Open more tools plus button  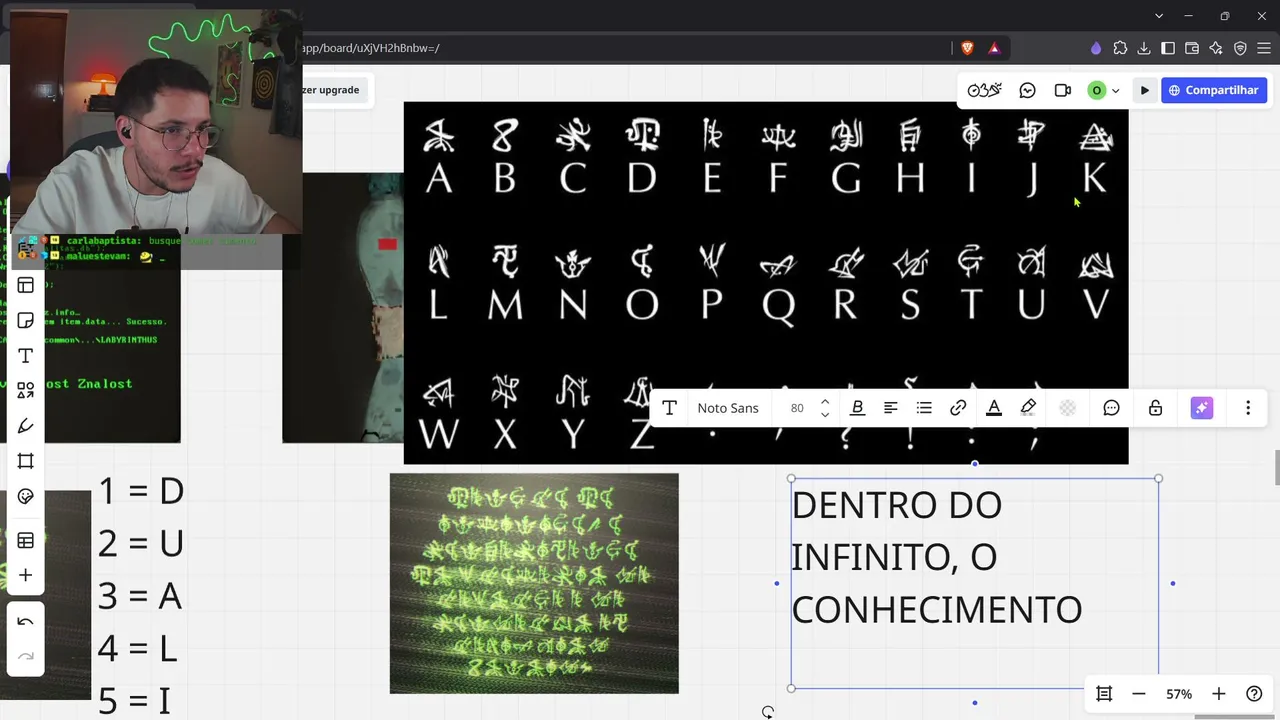[26, 576]
